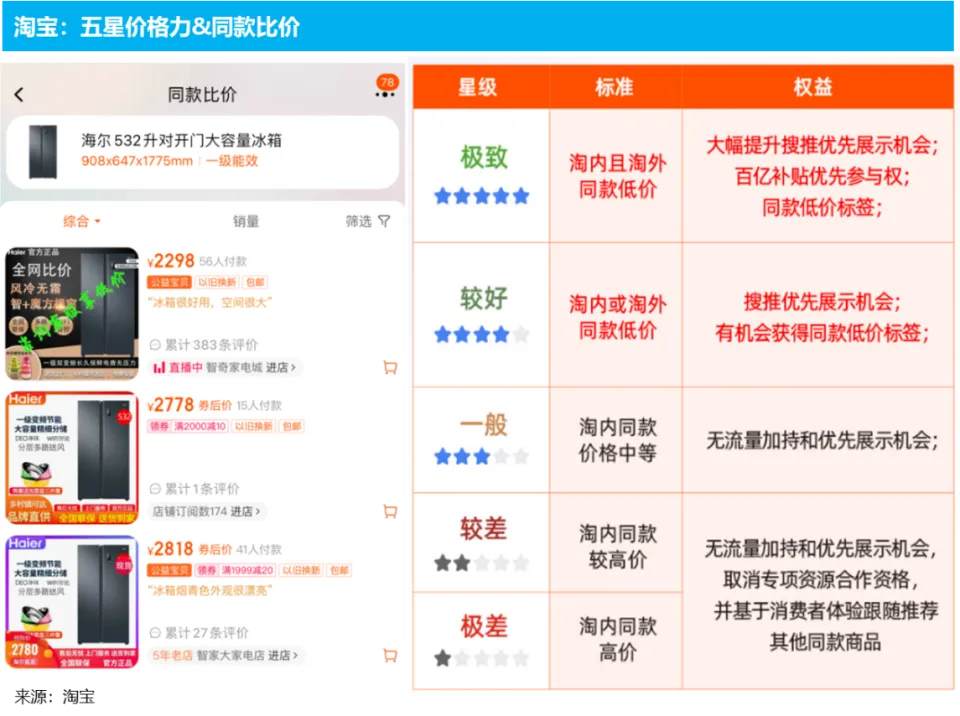960x716 pixels.
Task: Open the three-dot menu with 78 badge
Action: [385, 94]
